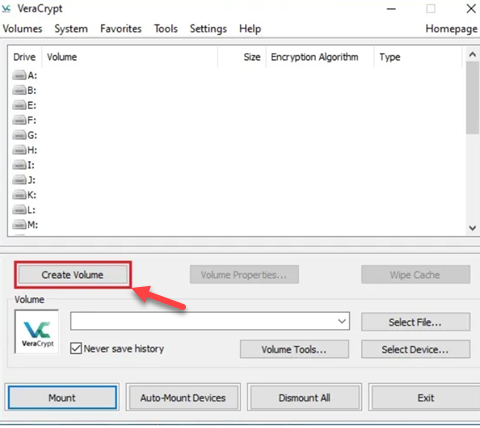Select the "E:" drive letter text
Image resolution: width=480 pixels, height=428 pixels.
point(32,105)
